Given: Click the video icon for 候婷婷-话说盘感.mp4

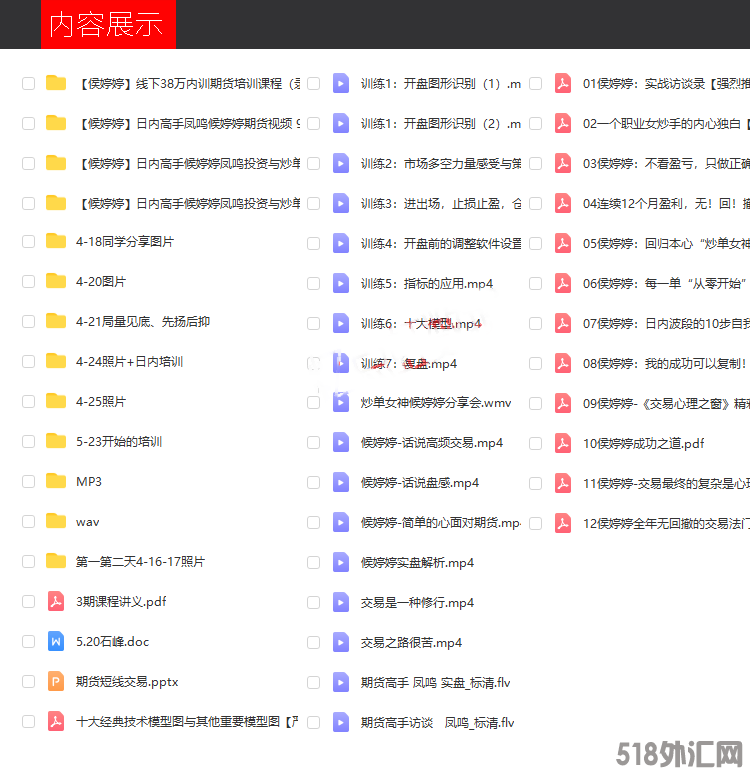Looking at the screenshot, I should click(x=341, y=483).
